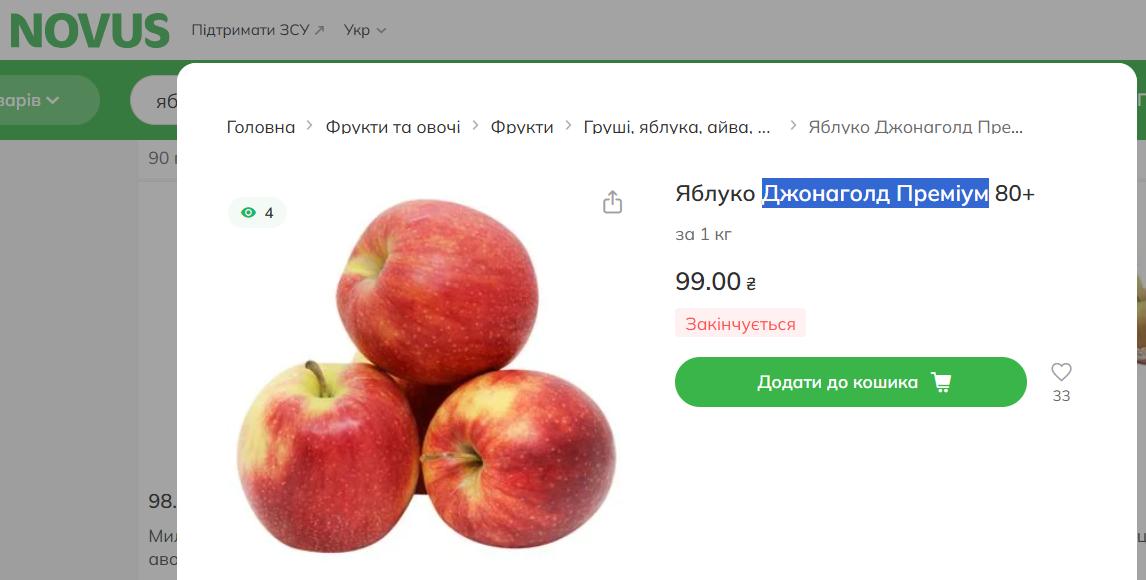
Task: Click Додати до кошика button
Action: point(851,382)
